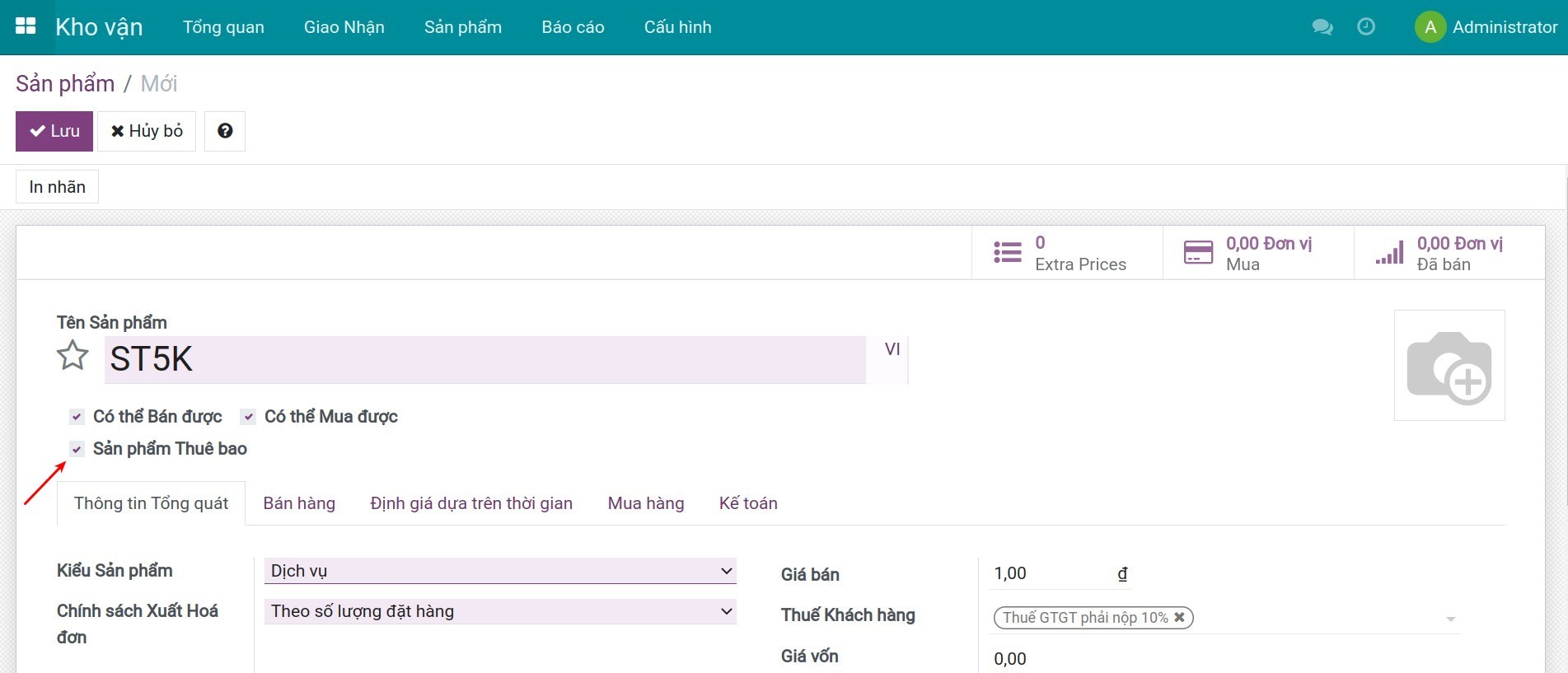Remove the Thuế GTGT phải nộp 10% tag

pyautogui.click(x=1179, y=617)
